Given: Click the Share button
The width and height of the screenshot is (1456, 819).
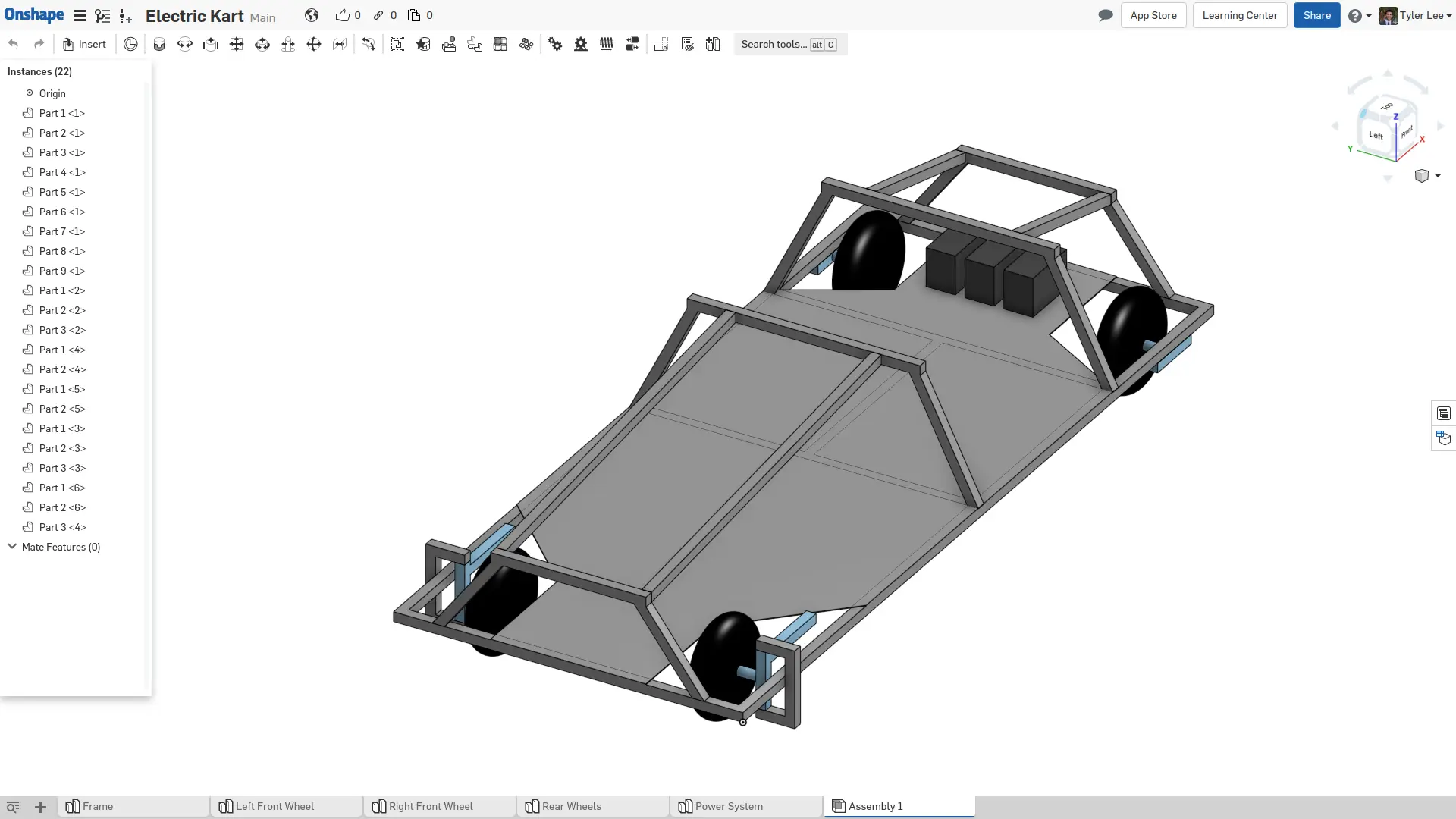Looking at the screenshot, I should point(1316,16).
